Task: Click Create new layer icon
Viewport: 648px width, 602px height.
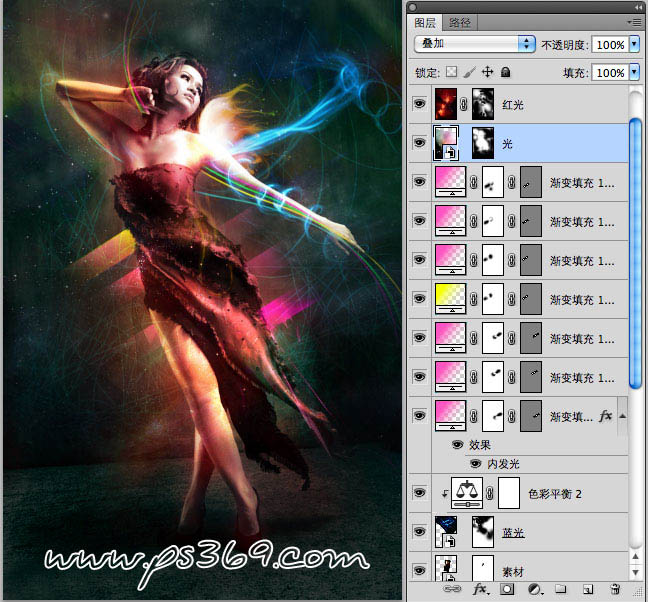Action: [588, 589]
